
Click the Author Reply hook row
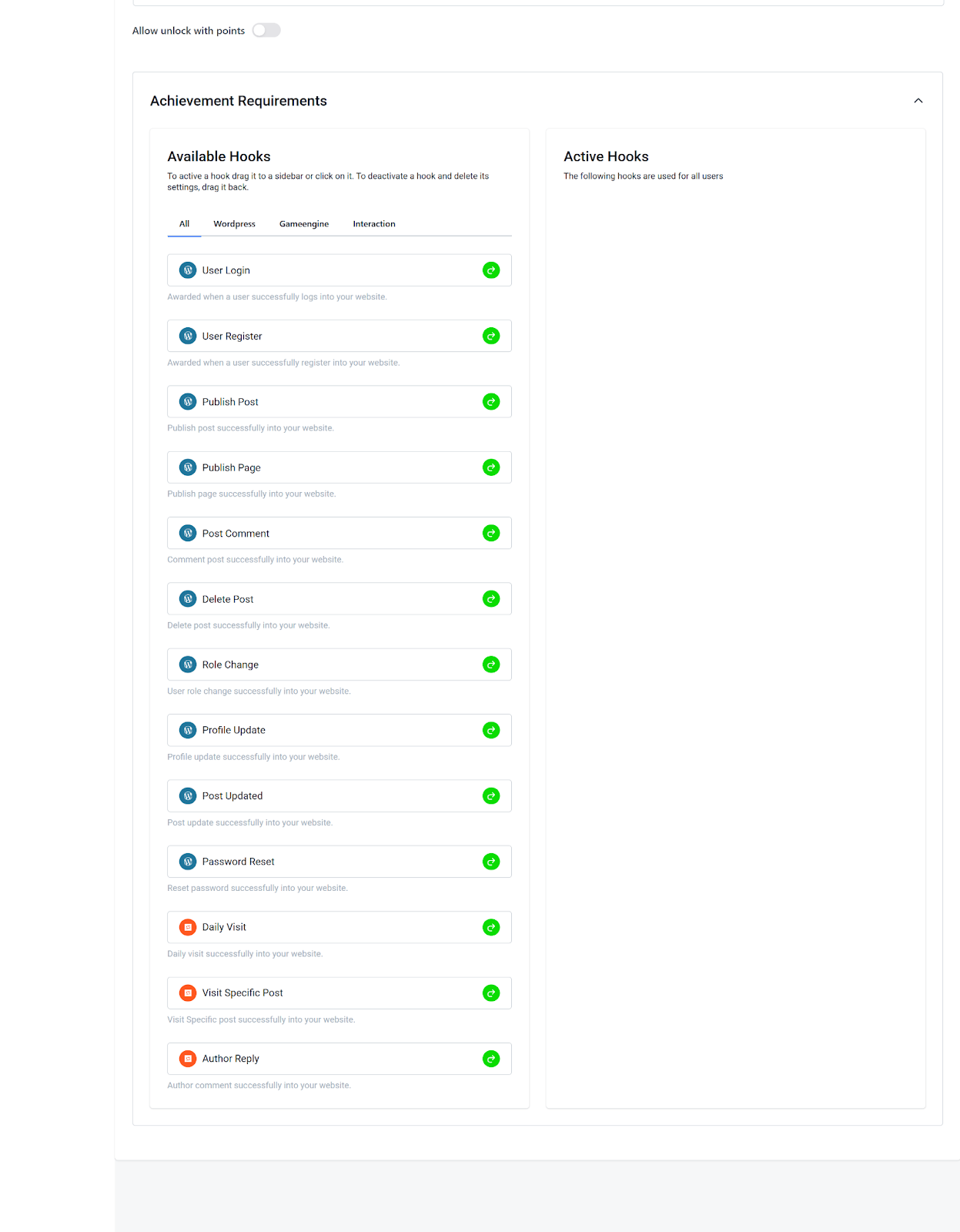[340, 1059]
